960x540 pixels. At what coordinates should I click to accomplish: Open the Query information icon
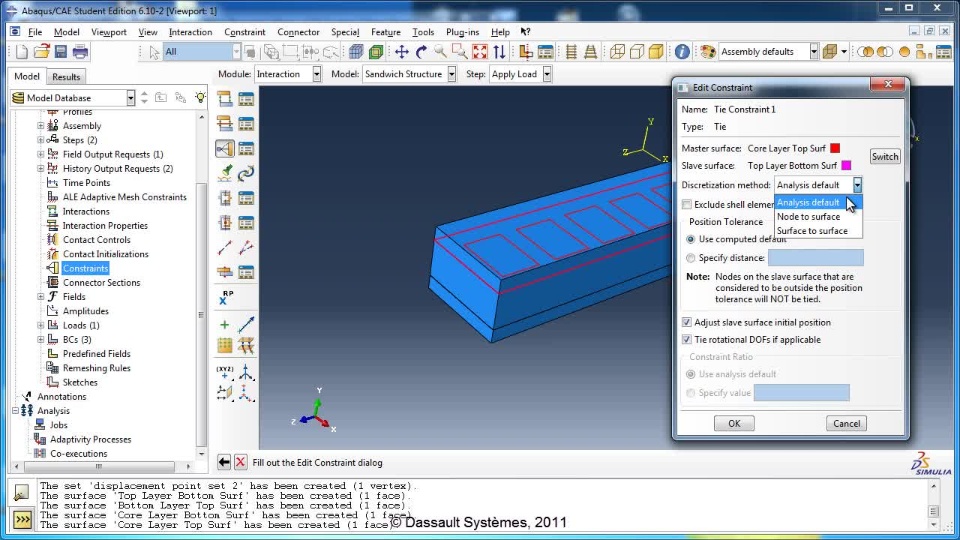pyautogui.click(x=682, y=52)
